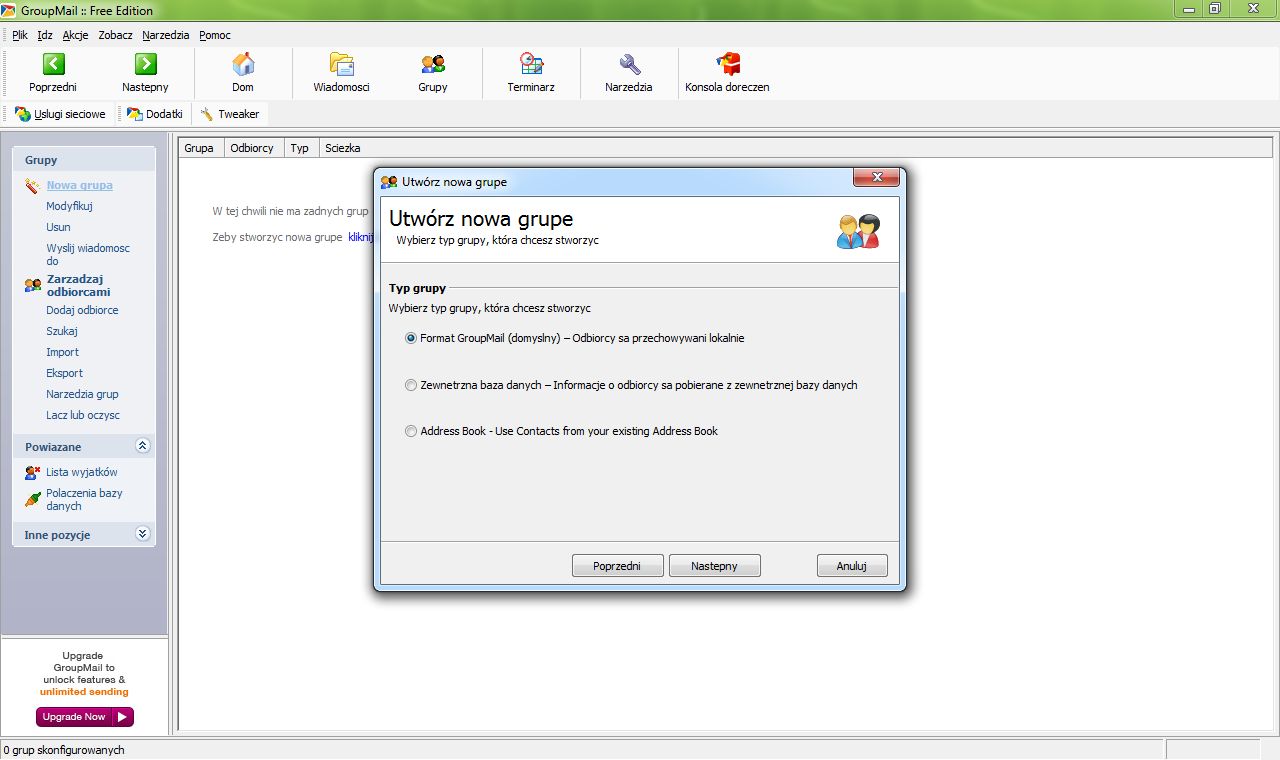Click Narzedzia grup sidebar link
The height and width of the screenshot is (760, 1280).
[x=82, y=394]
